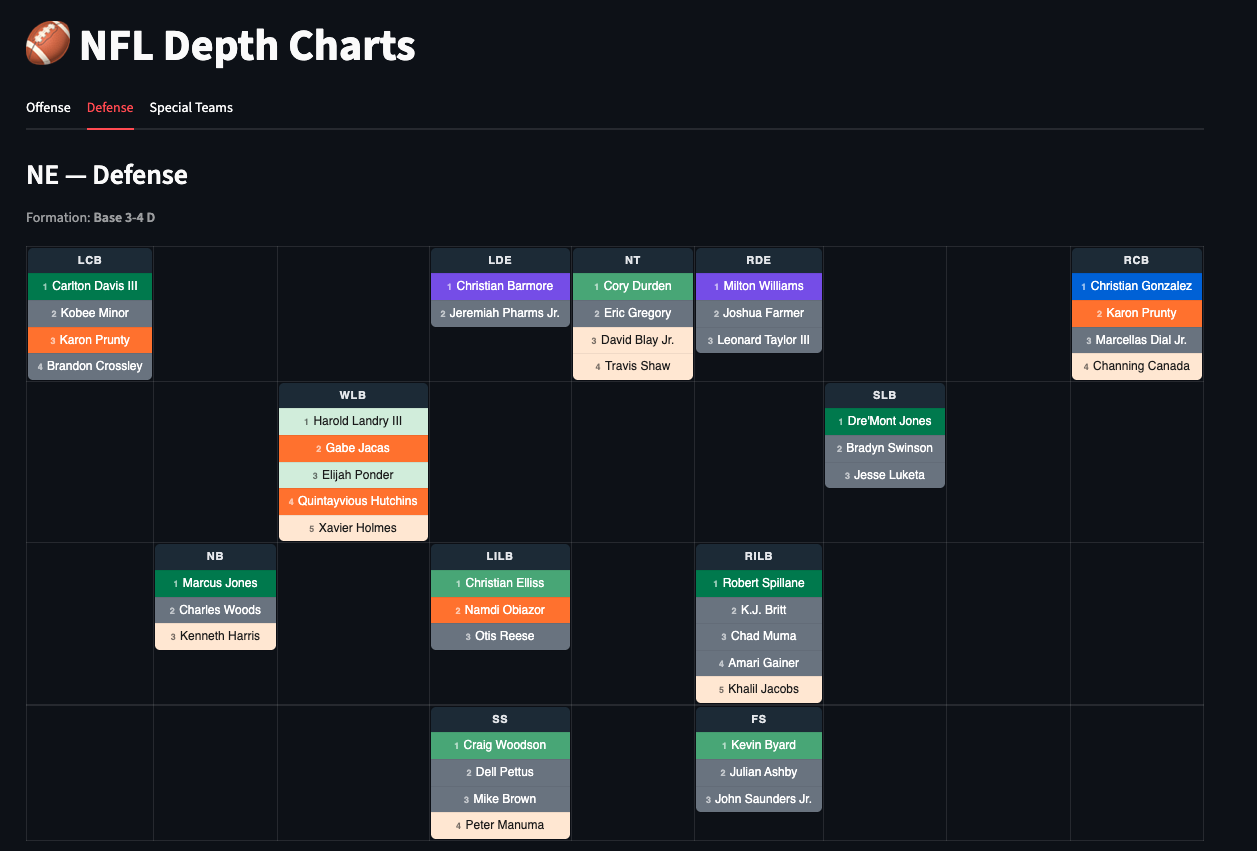Click Gabe Jacas under WLB
Image resolution: width=1257 pixels, height=851 pixels.
pos(353,448)
